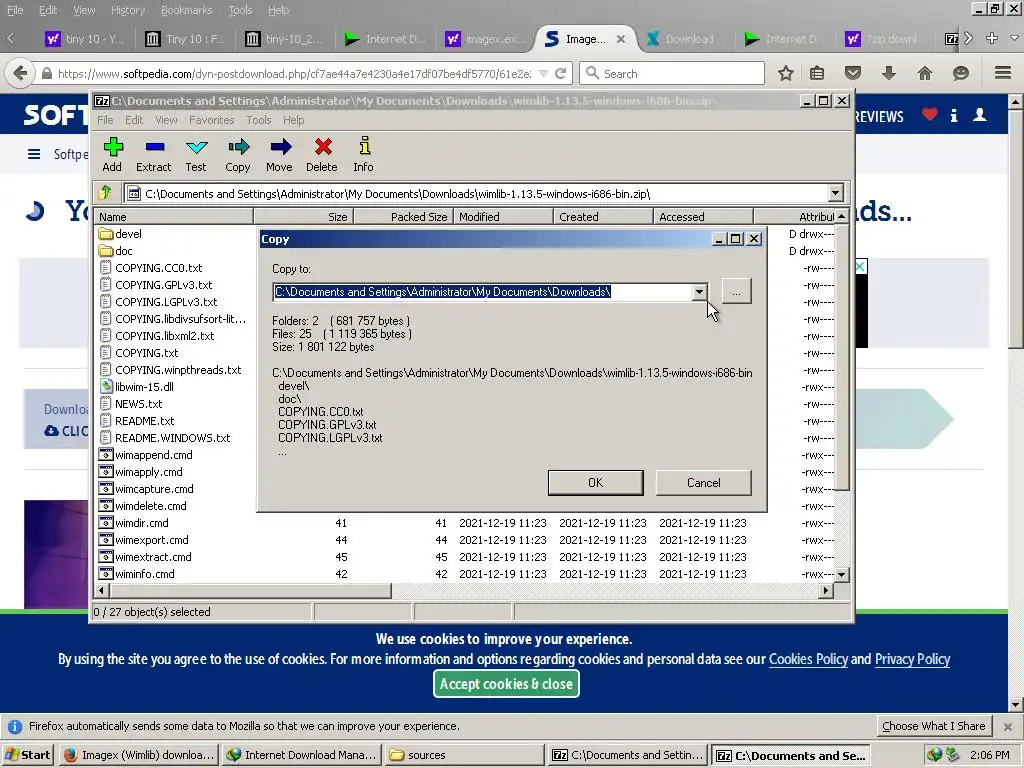Click the Firefox Search box
The height and width of the screenshot is (768, 1024).
(673, 73)
